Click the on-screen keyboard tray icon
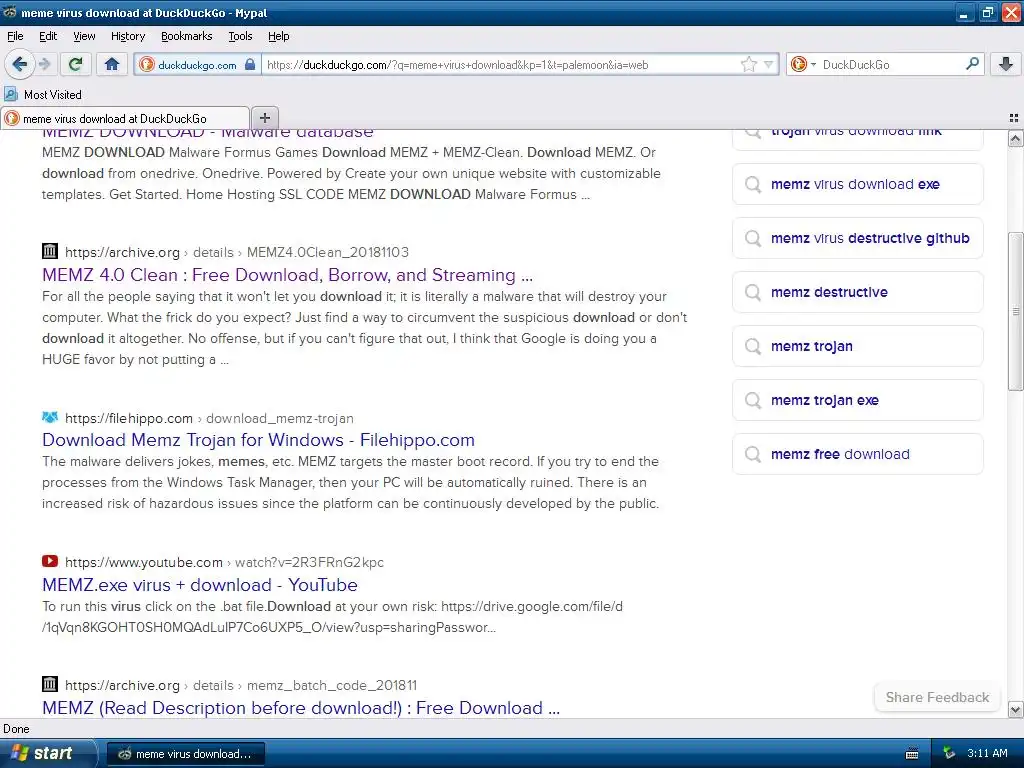Image resolution: width=1024 pixels, height=768 pixels. click(912, 754)
